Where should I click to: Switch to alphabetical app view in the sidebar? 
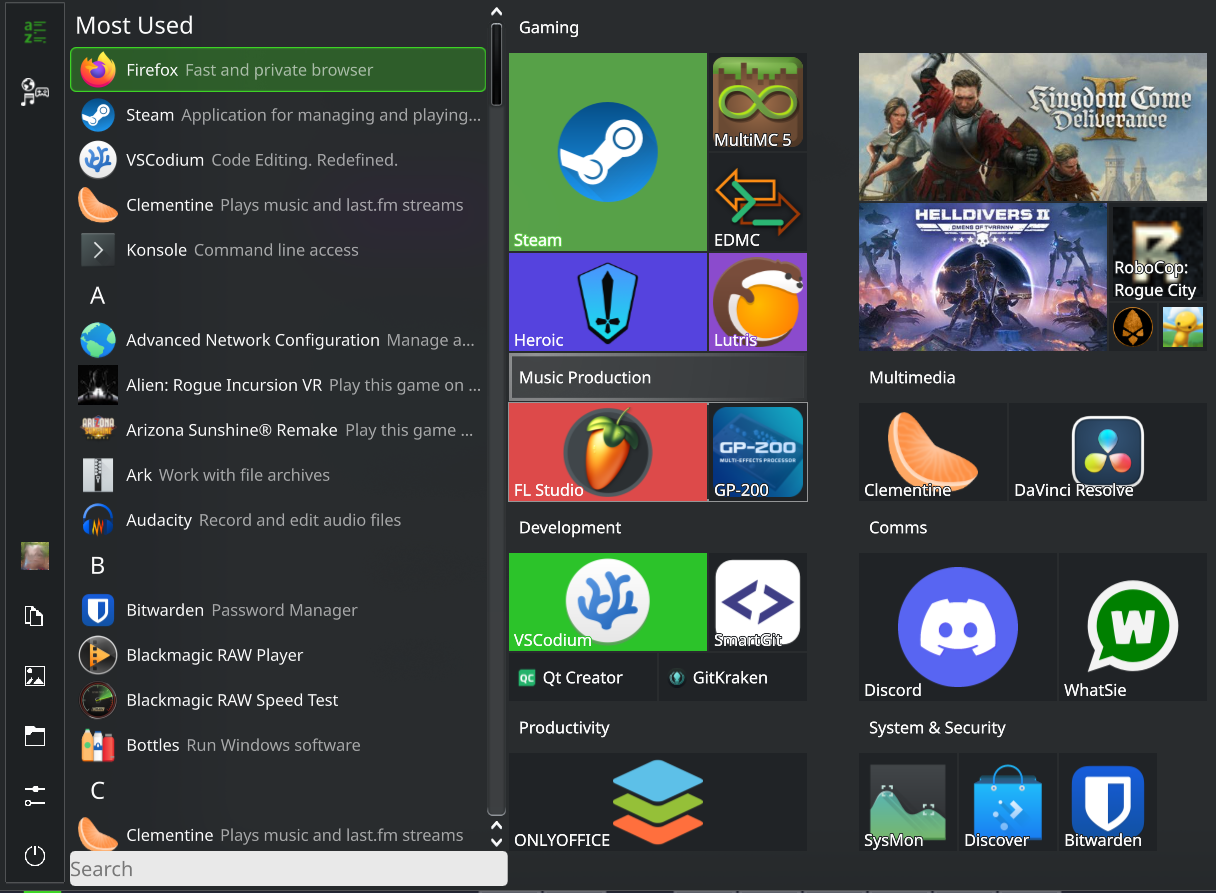[x=35, y=32]
